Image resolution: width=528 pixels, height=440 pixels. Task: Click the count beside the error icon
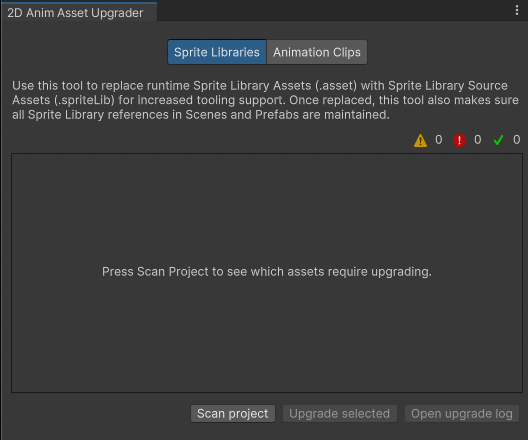coord(477,140)
